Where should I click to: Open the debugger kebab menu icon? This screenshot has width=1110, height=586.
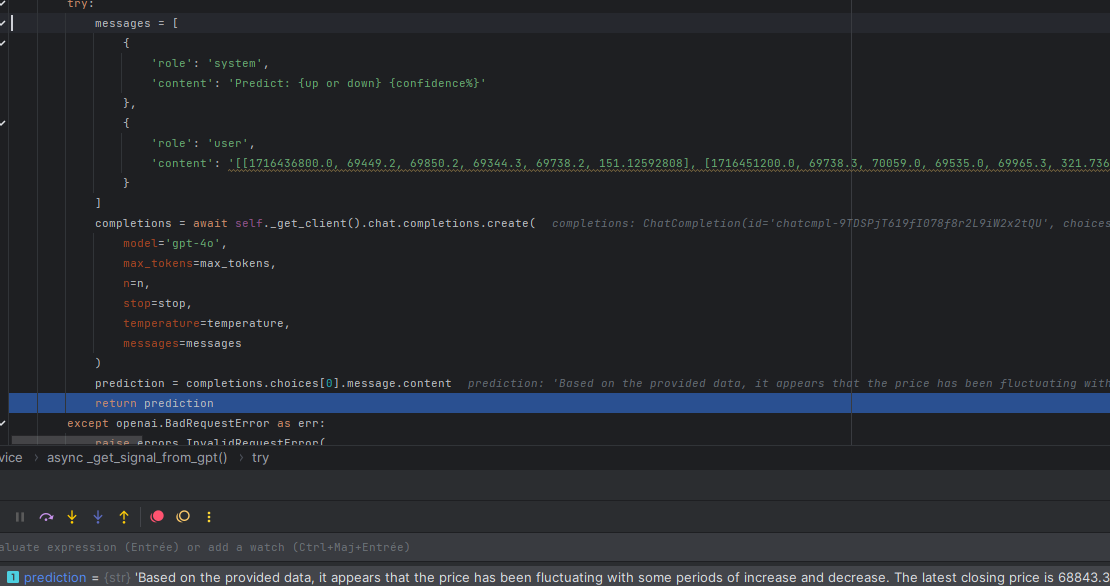point(207,516)
